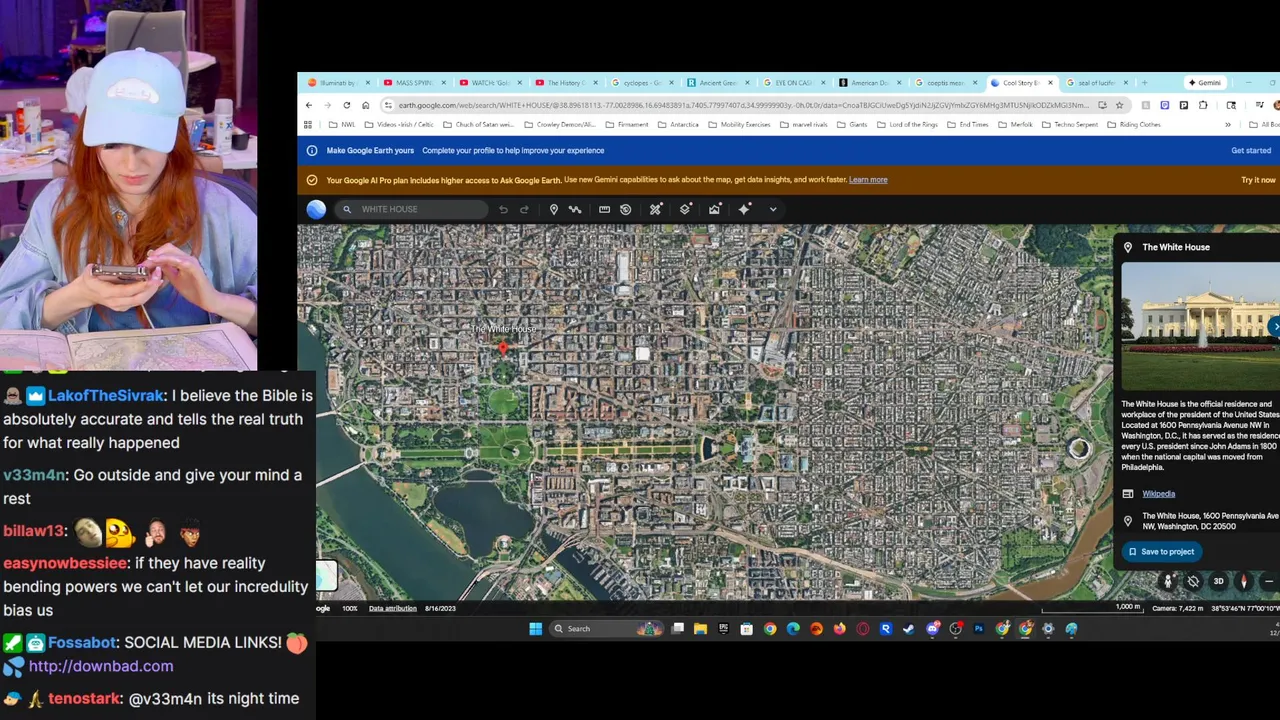Click the zoom out minus button

(1268, 581)
